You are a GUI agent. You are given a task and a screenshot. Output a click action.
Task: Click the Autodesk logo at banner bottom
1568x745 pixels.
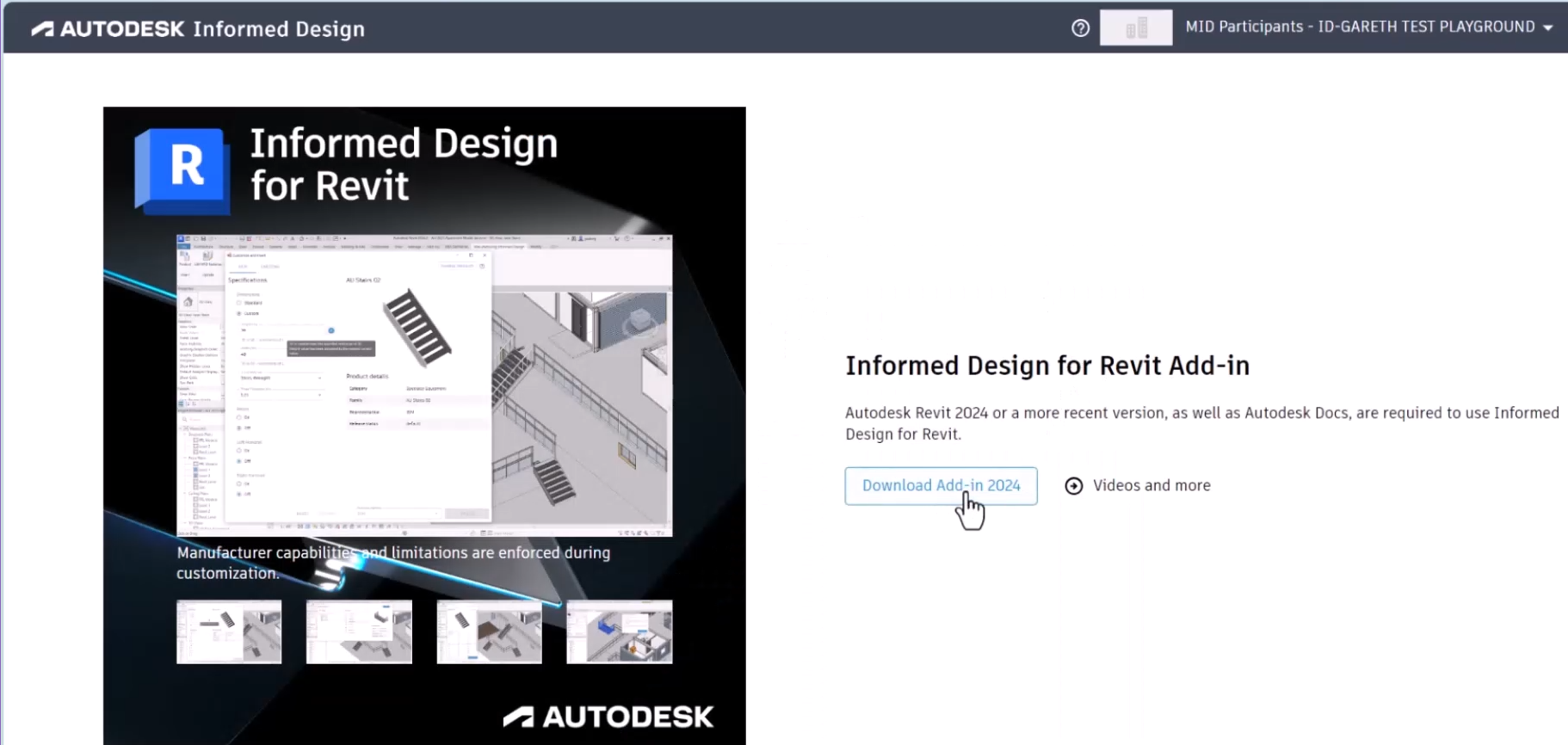click(x=608, y=717)
